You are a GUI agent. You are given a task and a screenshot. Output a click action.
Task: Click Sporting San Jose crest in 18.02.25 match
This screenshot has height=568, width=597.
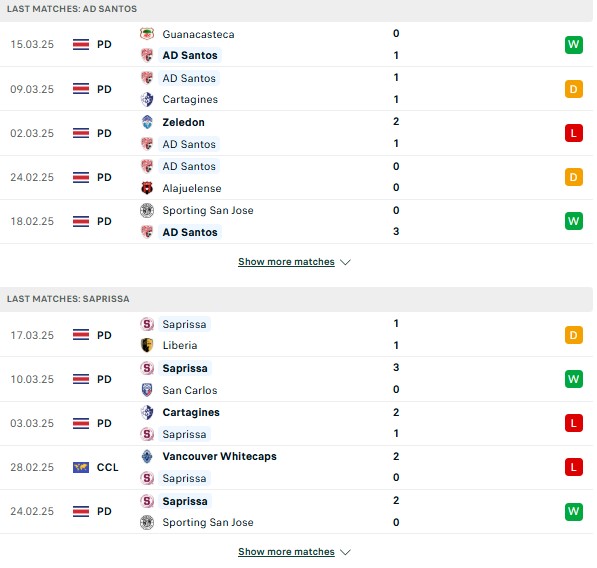(x=147, y=210)
